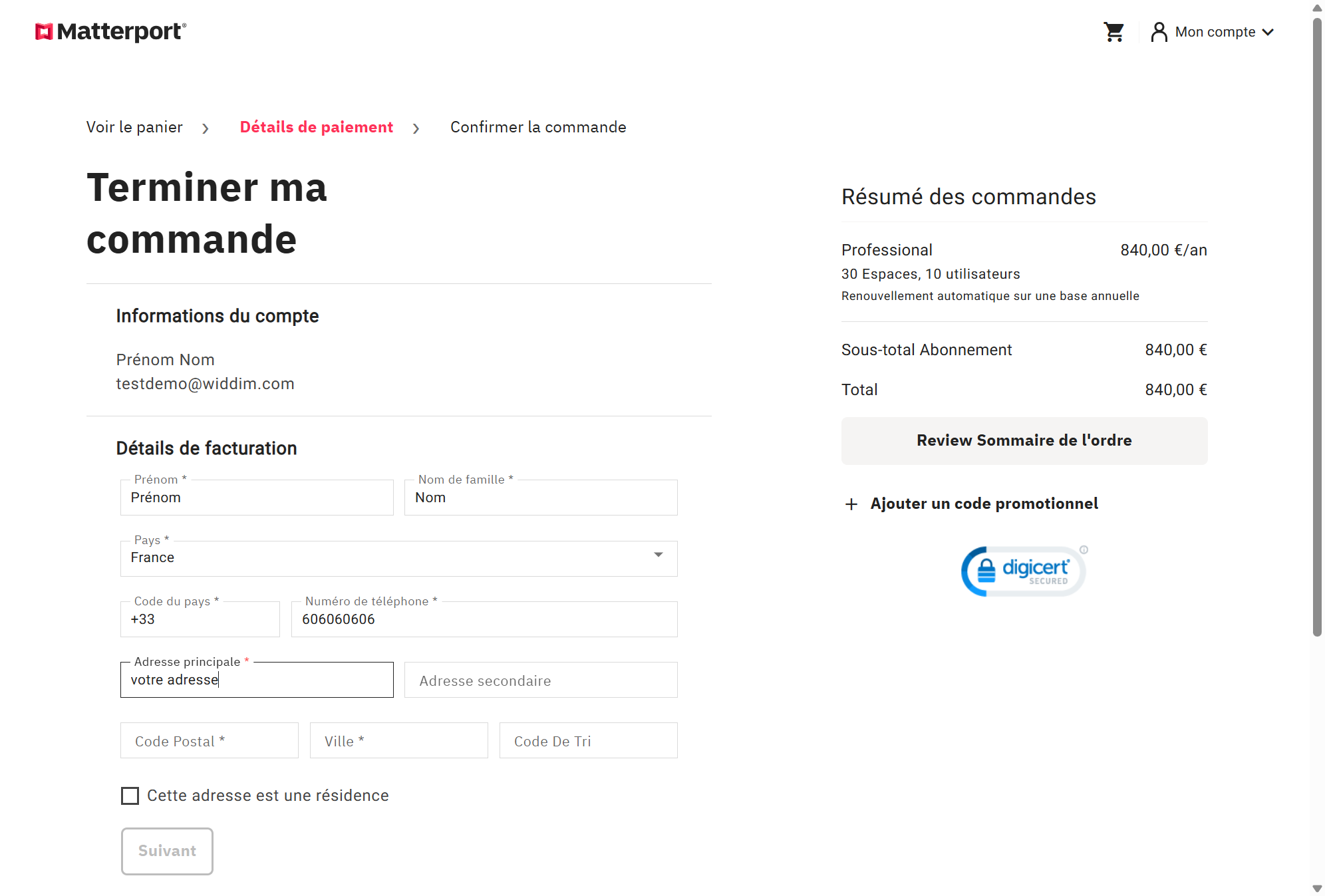This screenshot has height=896, width=1325.
Task: Click the Adresse secondaire field
Action: pyautogui.click(x=541, y=680)
